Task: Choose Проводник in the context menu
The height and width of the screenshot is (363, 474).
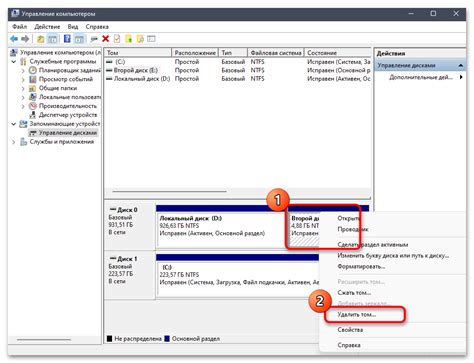Action: click(353, 229)
